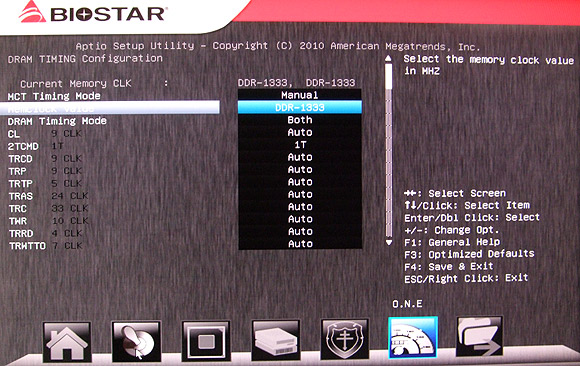Click scrollbar up arrow
Viewport: 580px width, 366px height.
pyautogui.click(x=388, y=58)
